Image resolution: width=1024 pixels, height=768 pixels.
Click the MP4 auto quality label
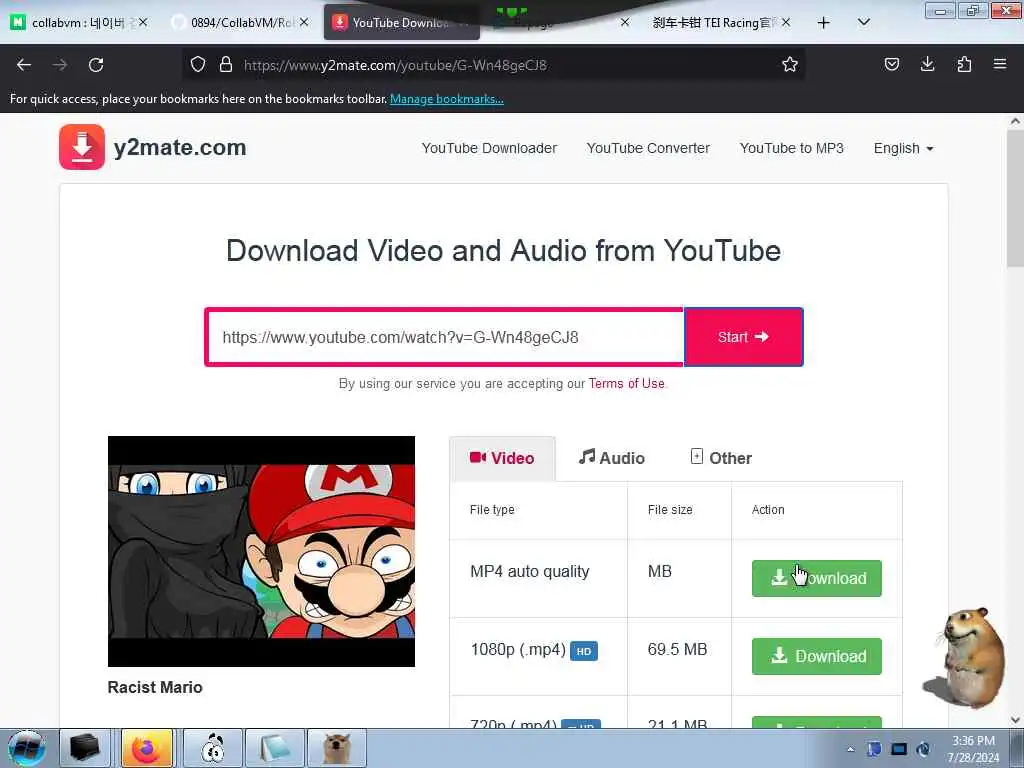530,571
